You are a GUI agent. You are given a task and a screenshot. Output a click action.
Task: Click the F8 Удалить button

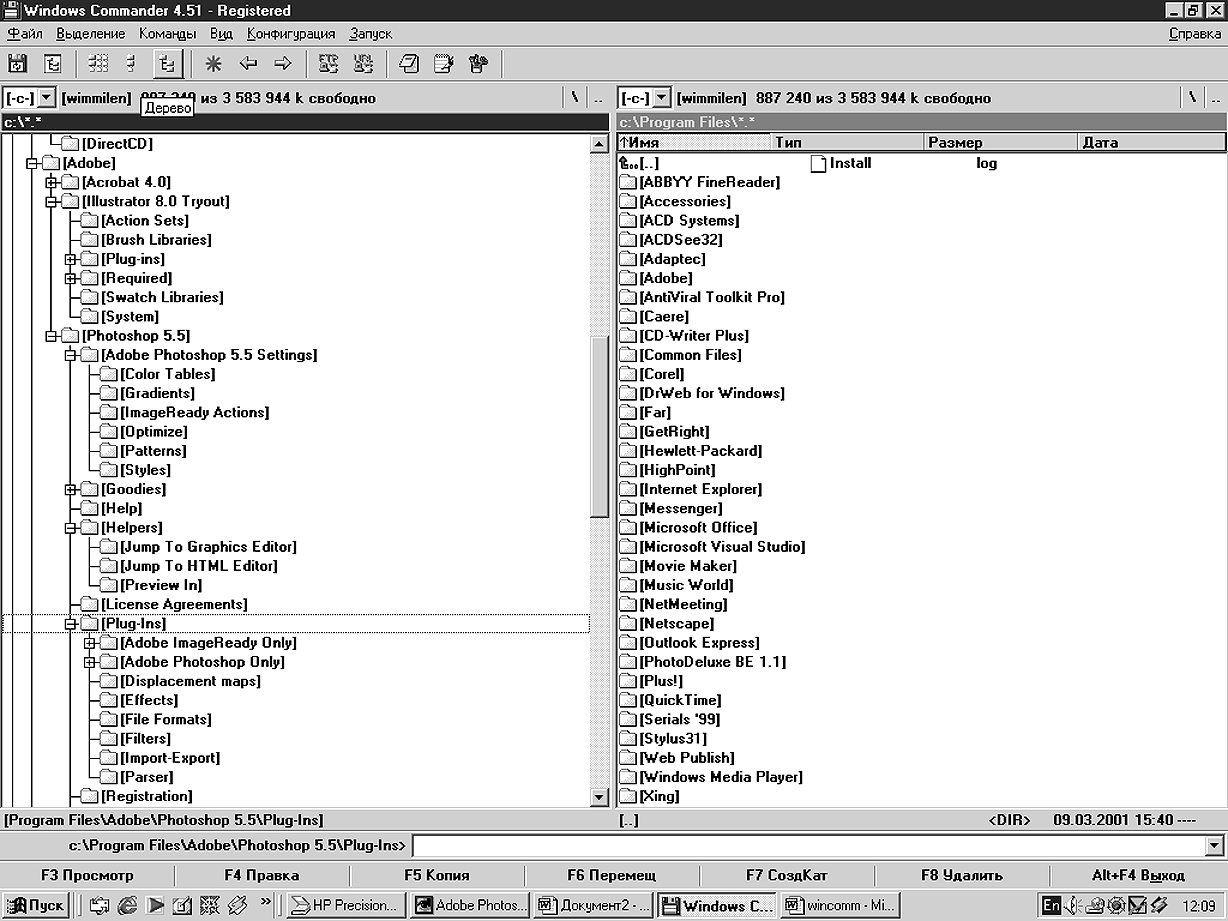[x=962, y=875]
